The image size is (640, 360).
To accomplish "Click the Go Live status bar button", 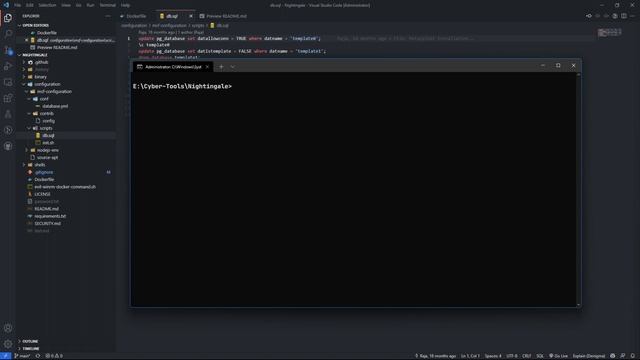I will [558, 356].
